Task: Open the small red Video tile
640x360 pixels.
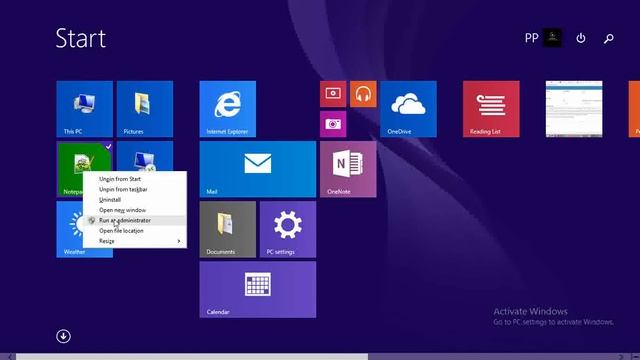Action: click(333, 94)
